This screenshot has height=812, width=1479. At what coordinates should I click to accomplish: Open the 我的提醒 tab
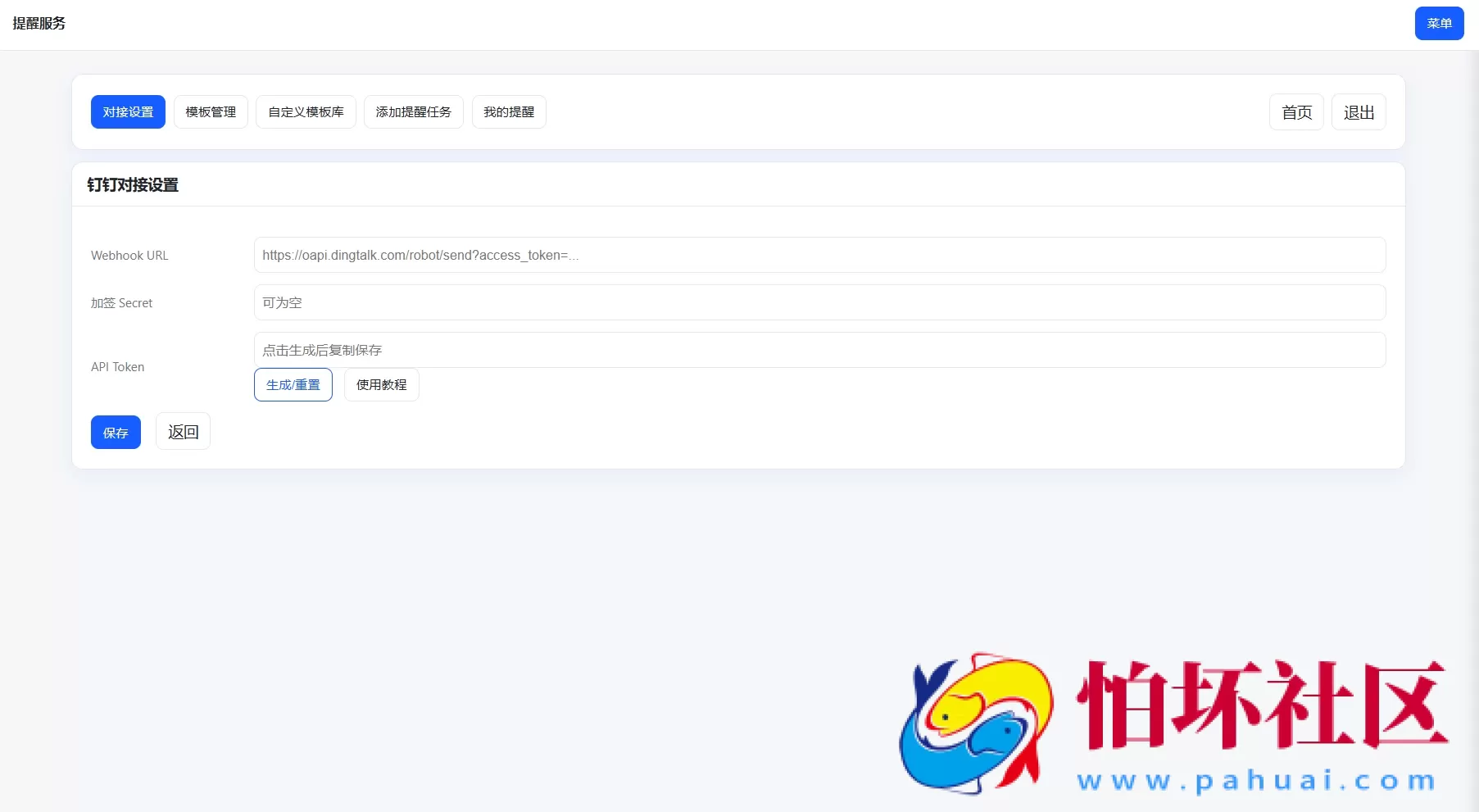click(509, 112)
